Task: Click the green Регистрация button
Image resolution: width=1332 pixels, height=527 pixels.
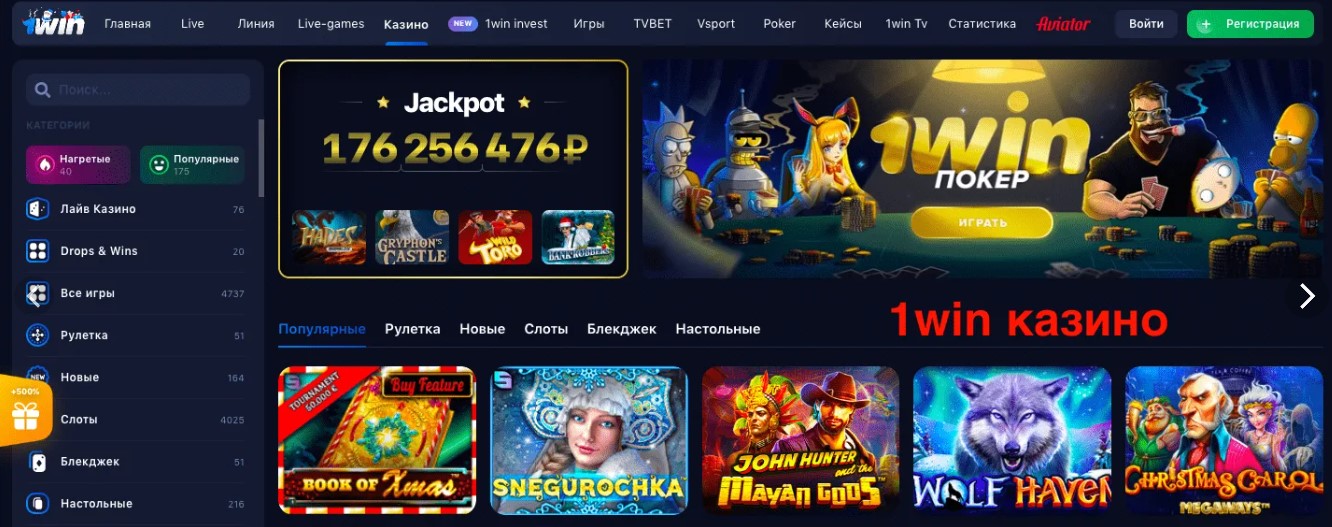Action: pyautogui.click(x=1250, y=24)
